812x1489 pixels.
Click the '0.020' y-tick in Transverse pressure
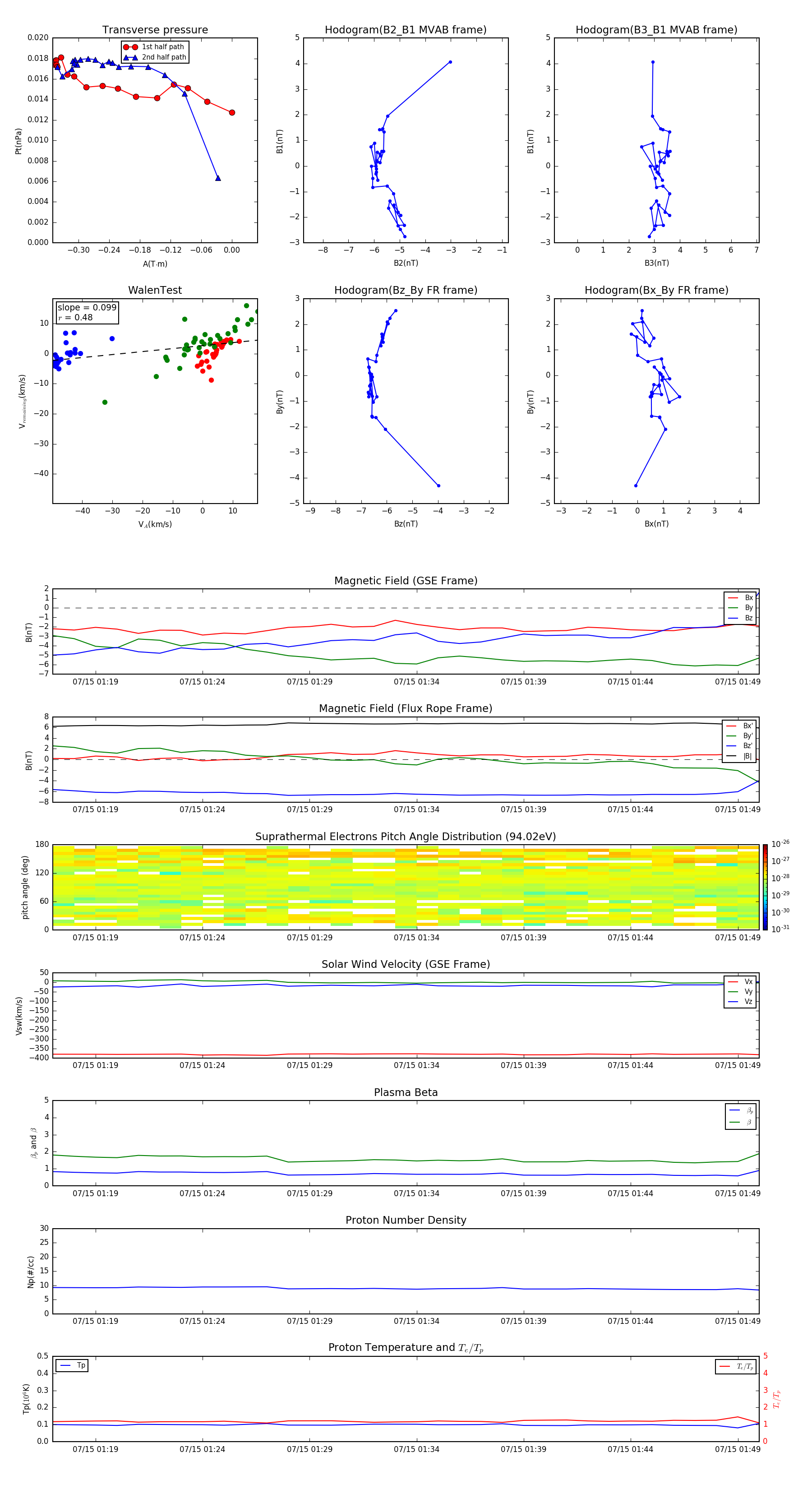[38, 37]
